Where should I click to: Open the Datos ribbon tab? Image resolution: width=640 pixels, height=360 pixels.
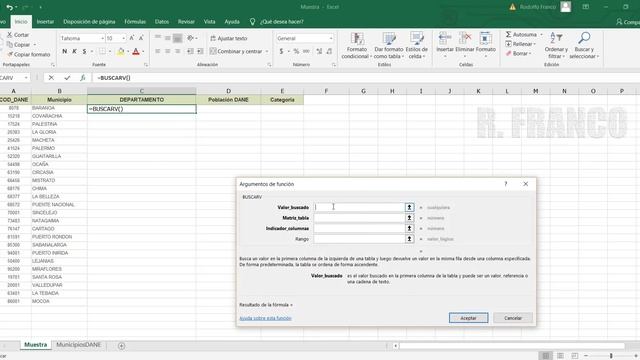pos(162,22)
